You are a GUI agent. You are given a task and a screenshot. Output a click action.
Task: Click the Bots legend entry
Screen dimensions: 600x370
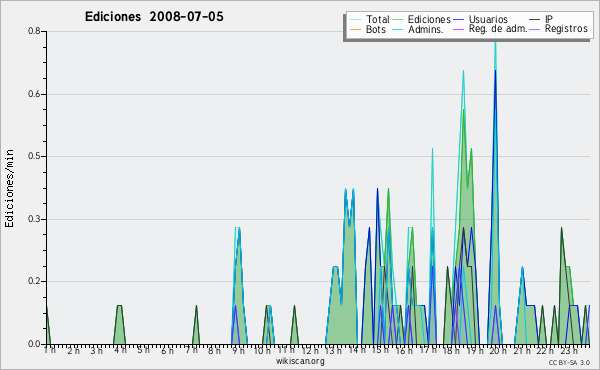click(x=376, y=29)
